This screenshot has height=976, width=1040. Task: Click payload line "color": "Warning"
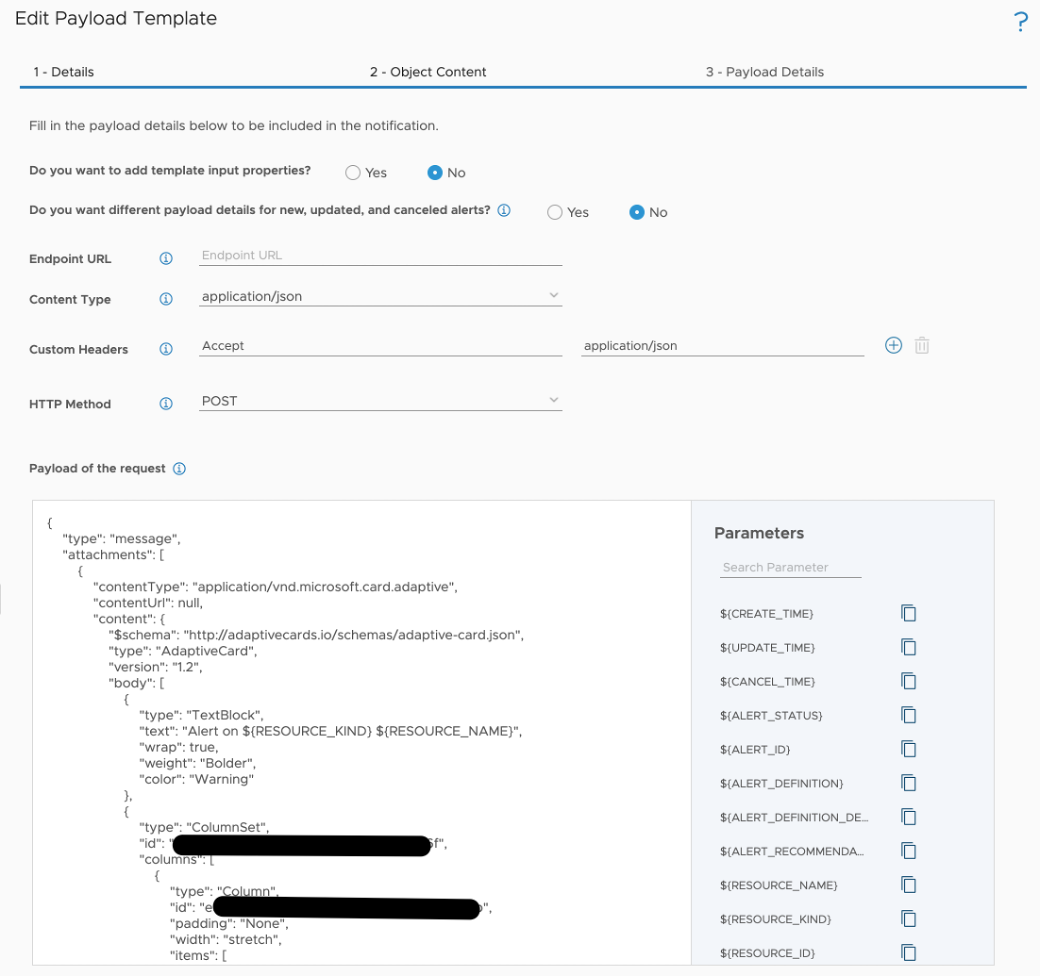pos(196,779)
